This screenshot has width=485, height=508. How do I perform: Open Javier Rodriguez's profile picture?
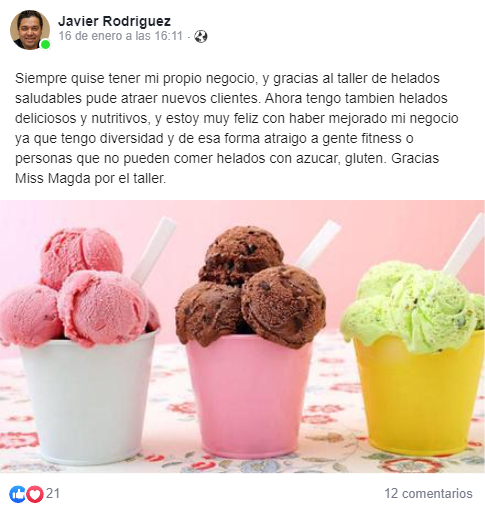click(x=30, y=30)
